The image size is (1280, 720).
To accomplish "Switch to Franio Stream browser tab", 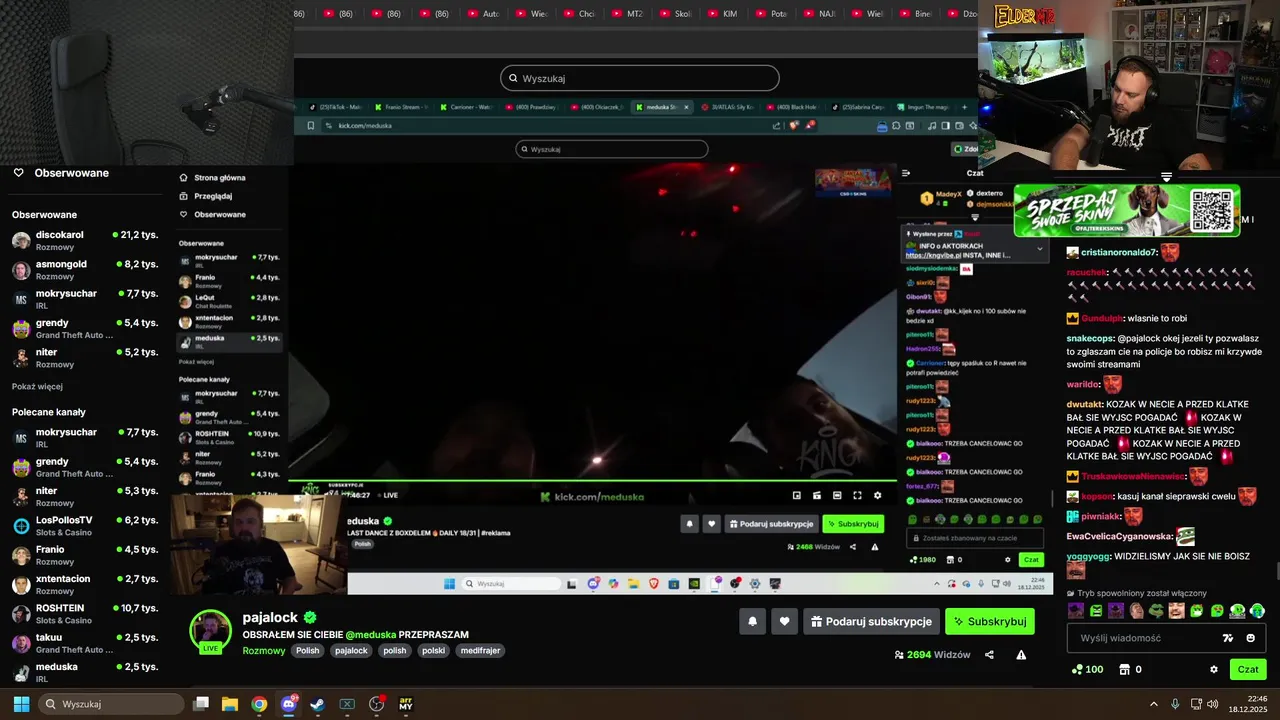I will pyautogui.click(x=400, y=107).
